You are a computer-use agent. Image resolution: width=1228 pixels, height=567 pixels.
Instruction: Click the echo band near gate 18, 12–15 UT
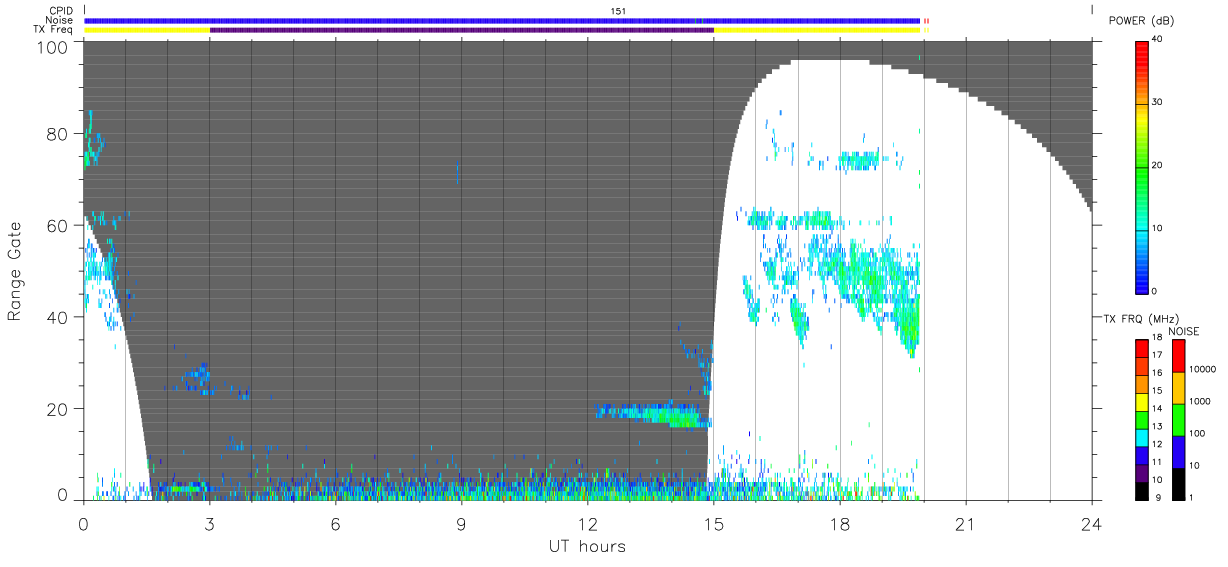point(652,414)
